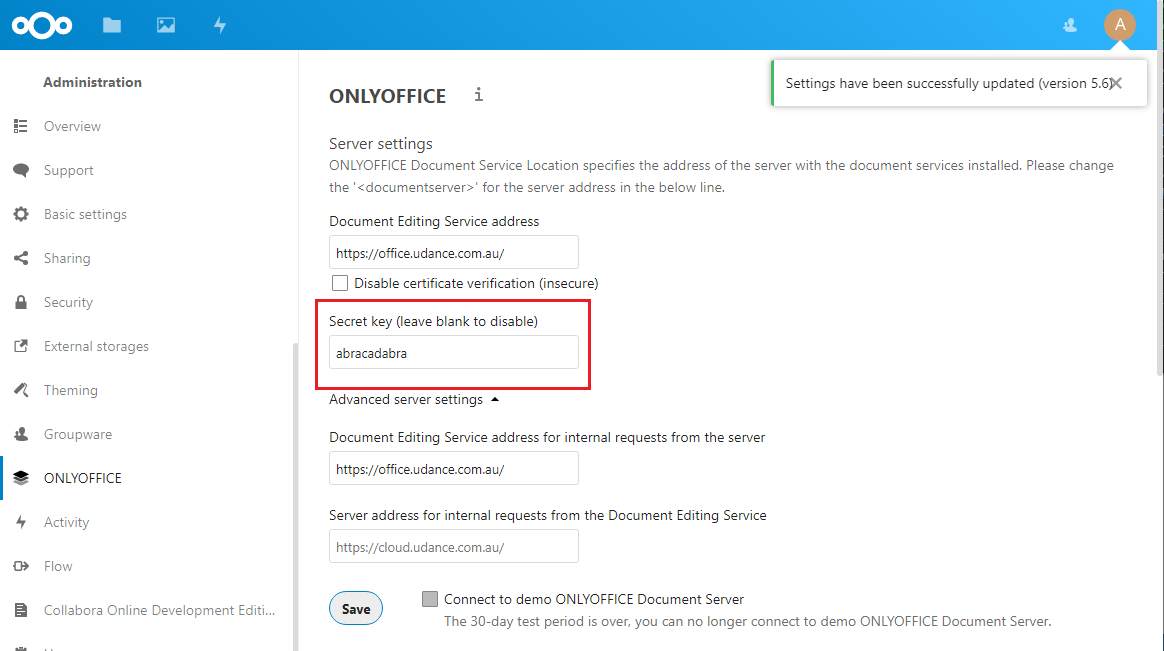Focus the Document Editing Service address field

click(454, 252)
